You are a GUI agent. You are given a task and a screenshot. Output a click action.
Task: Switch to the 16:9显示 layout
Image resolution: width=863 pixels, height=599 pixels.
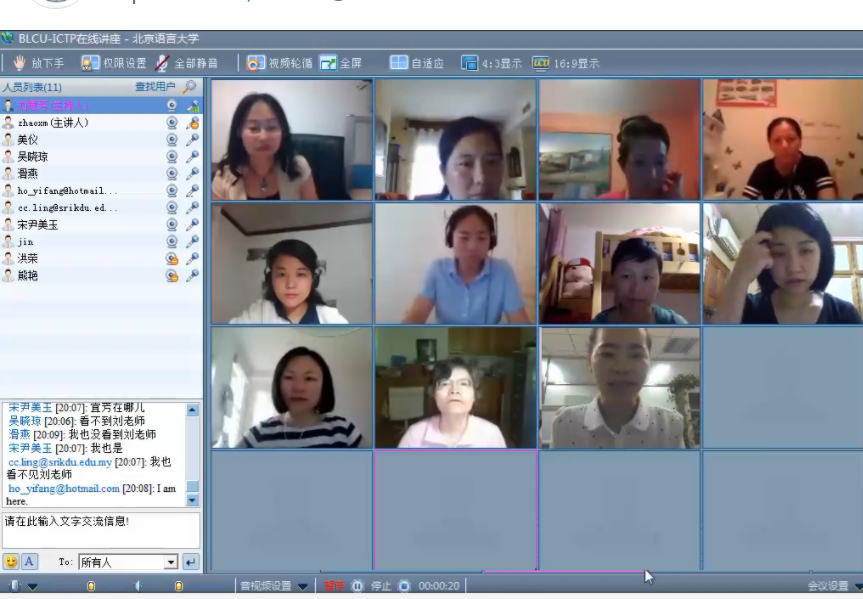(541, 63)
